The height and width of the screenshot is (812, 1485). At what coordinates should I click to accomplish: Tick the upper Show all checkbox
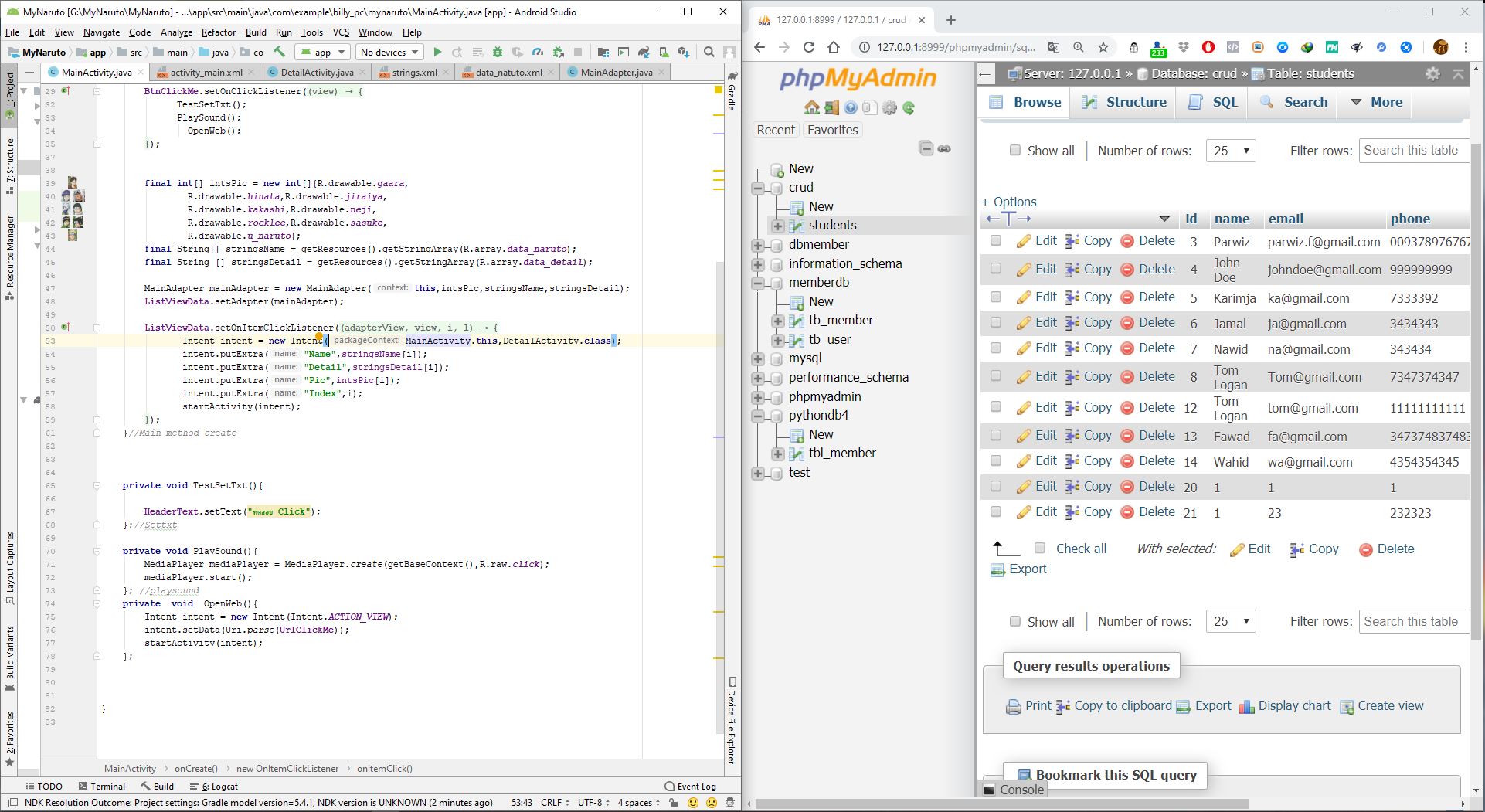pos(1015,150)
